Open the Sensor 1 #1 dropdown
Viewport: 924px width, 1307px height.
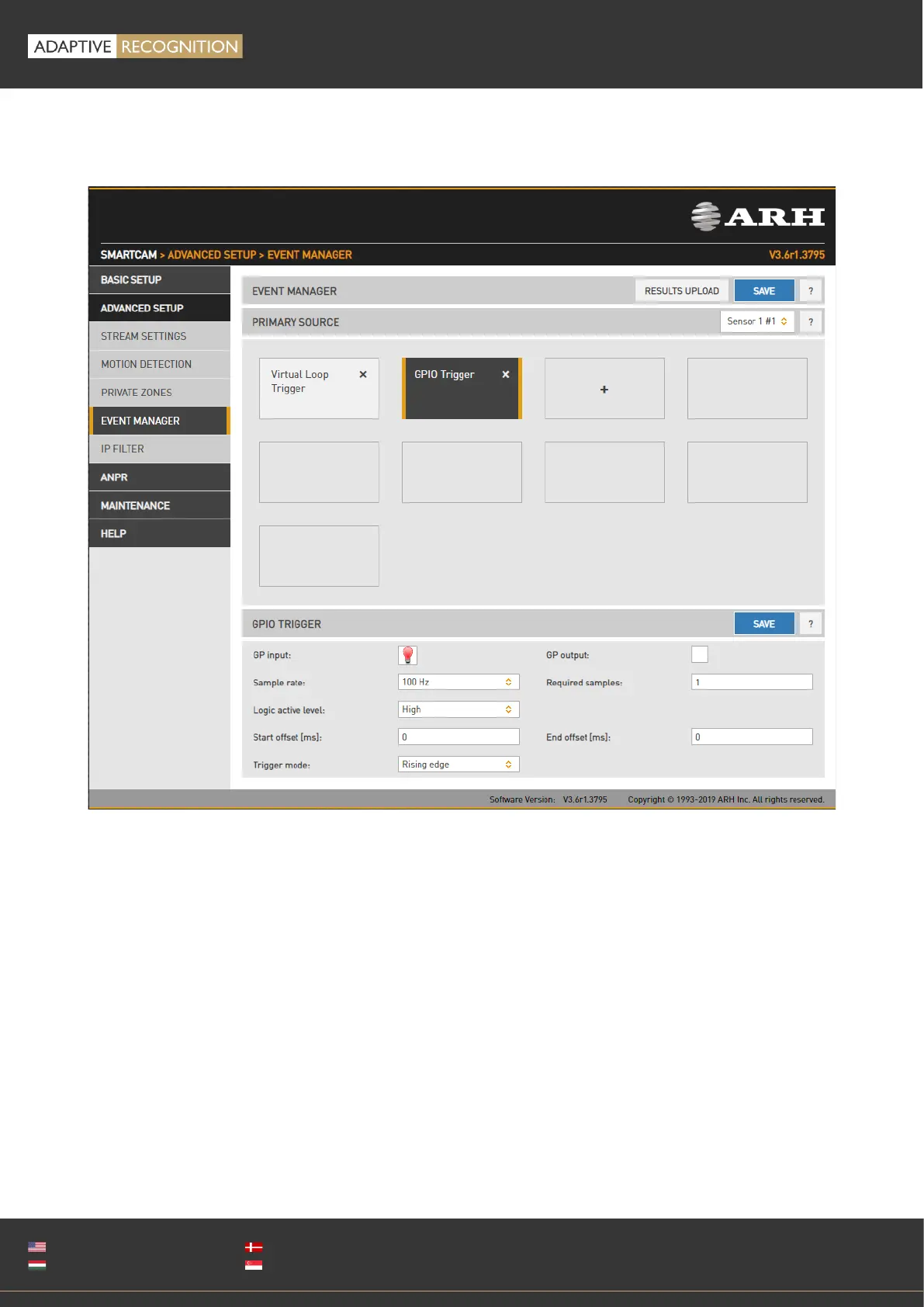pos(757,321)
